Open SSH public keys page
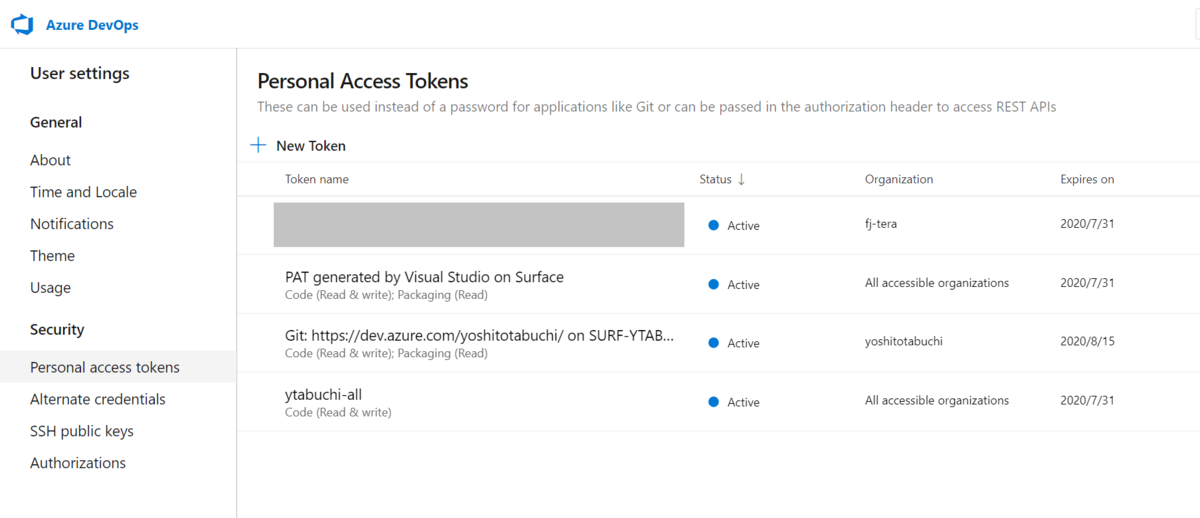This screenshot has width=1200, height=518. pyautogui.click(x=82, y=431)
